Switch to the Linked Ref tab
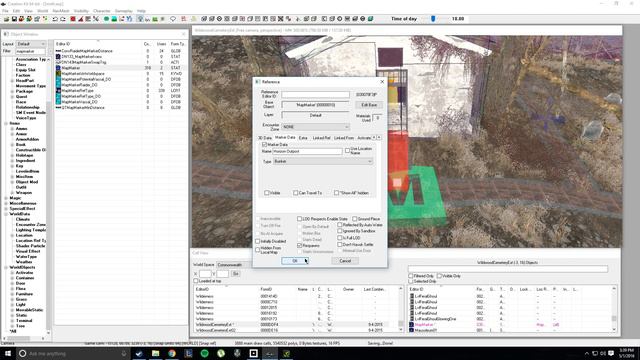 [321, 138]
